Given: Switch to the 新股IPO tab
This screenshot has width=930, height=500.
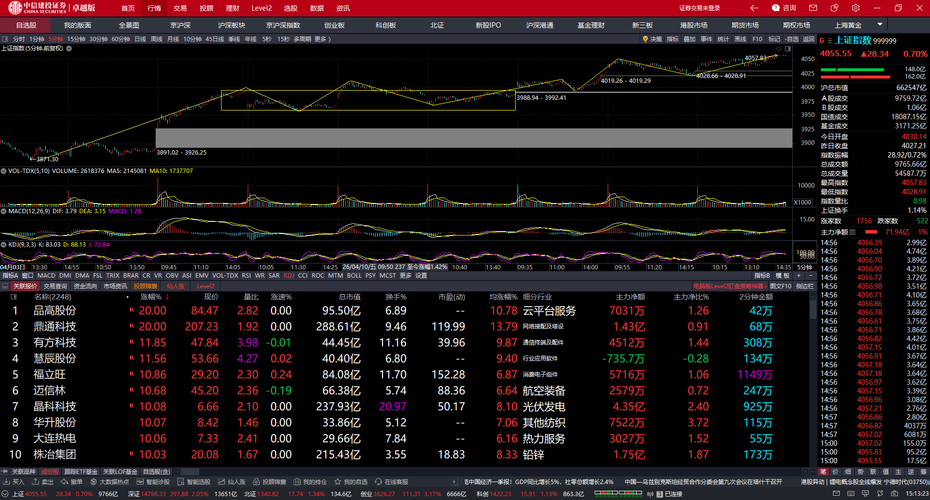Looking at the screenshot, I should pos(488,25).
